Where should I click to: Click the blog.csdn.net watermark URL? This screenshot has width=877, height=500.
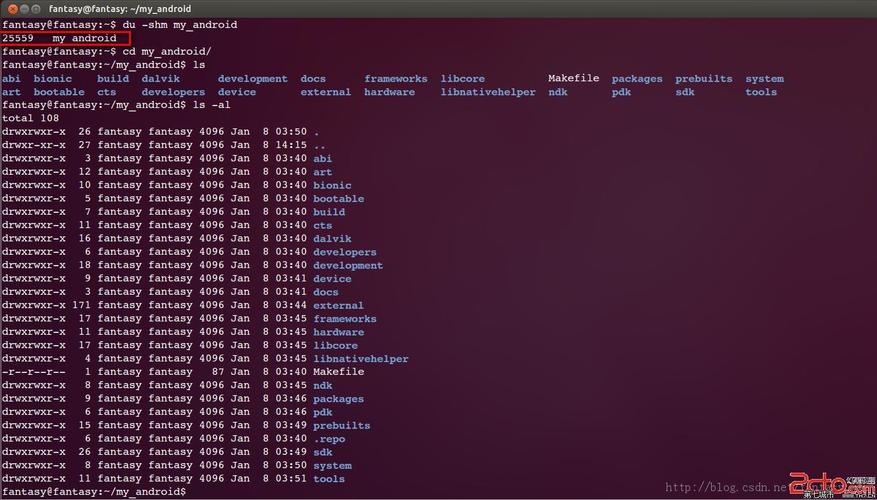tap(728, 488)
